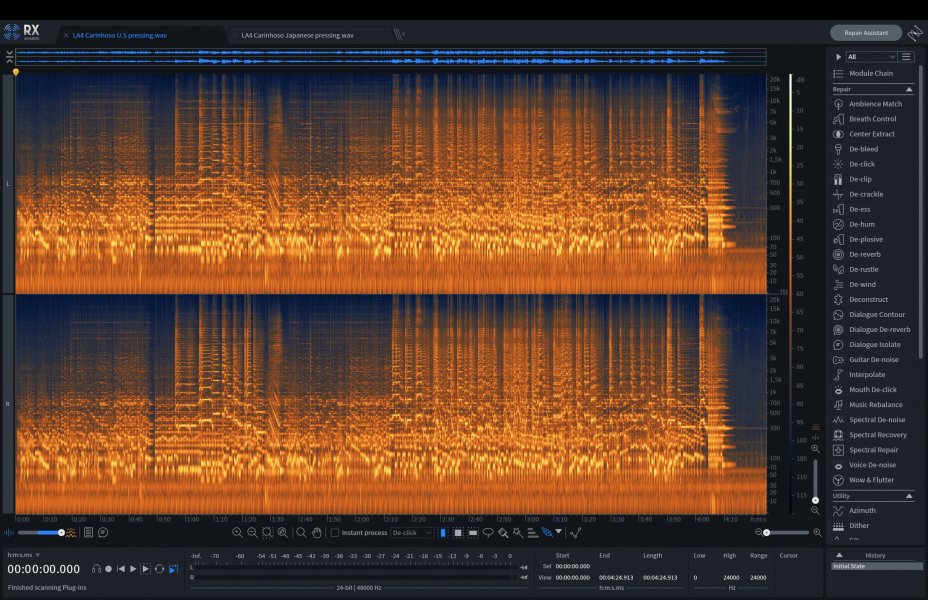Screen dimensions: 928x600
Task: Open the Center Extract module
Action: coord(871,134)
